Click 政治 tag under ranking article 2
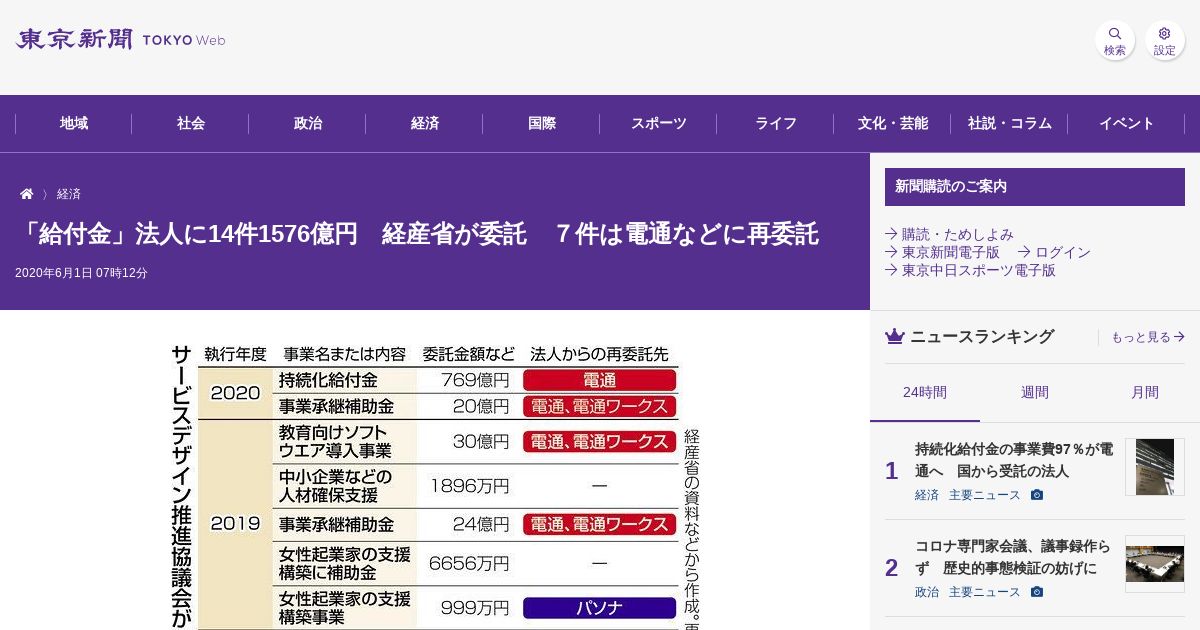This screenshot has width=1200, height=630. coord(927,592)
